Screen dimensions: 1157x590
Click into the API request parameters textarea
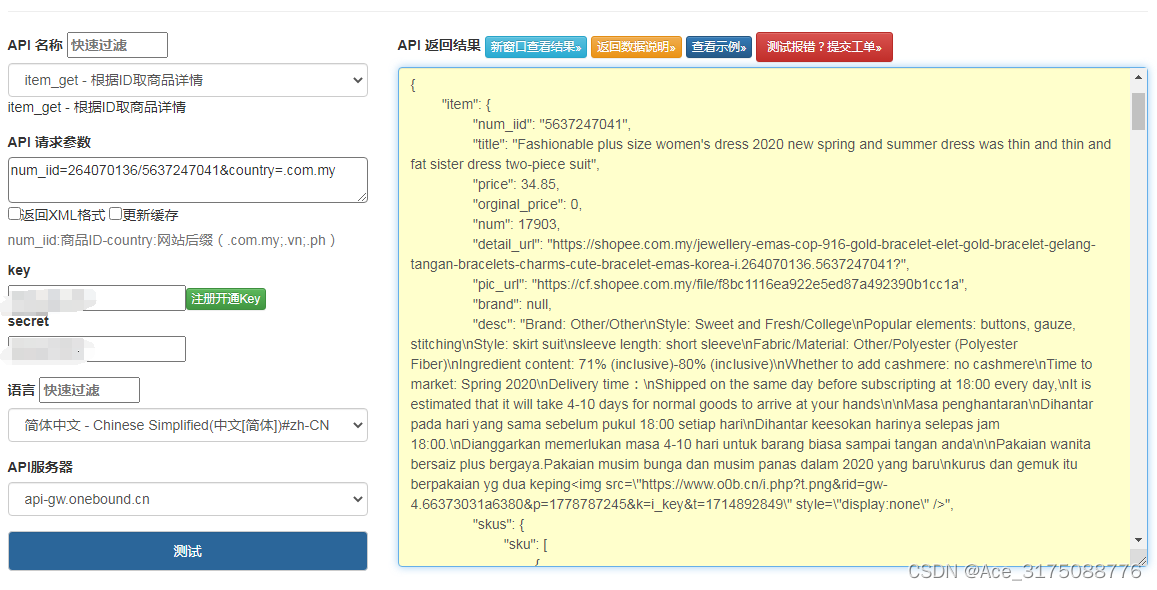coord(187,179)
